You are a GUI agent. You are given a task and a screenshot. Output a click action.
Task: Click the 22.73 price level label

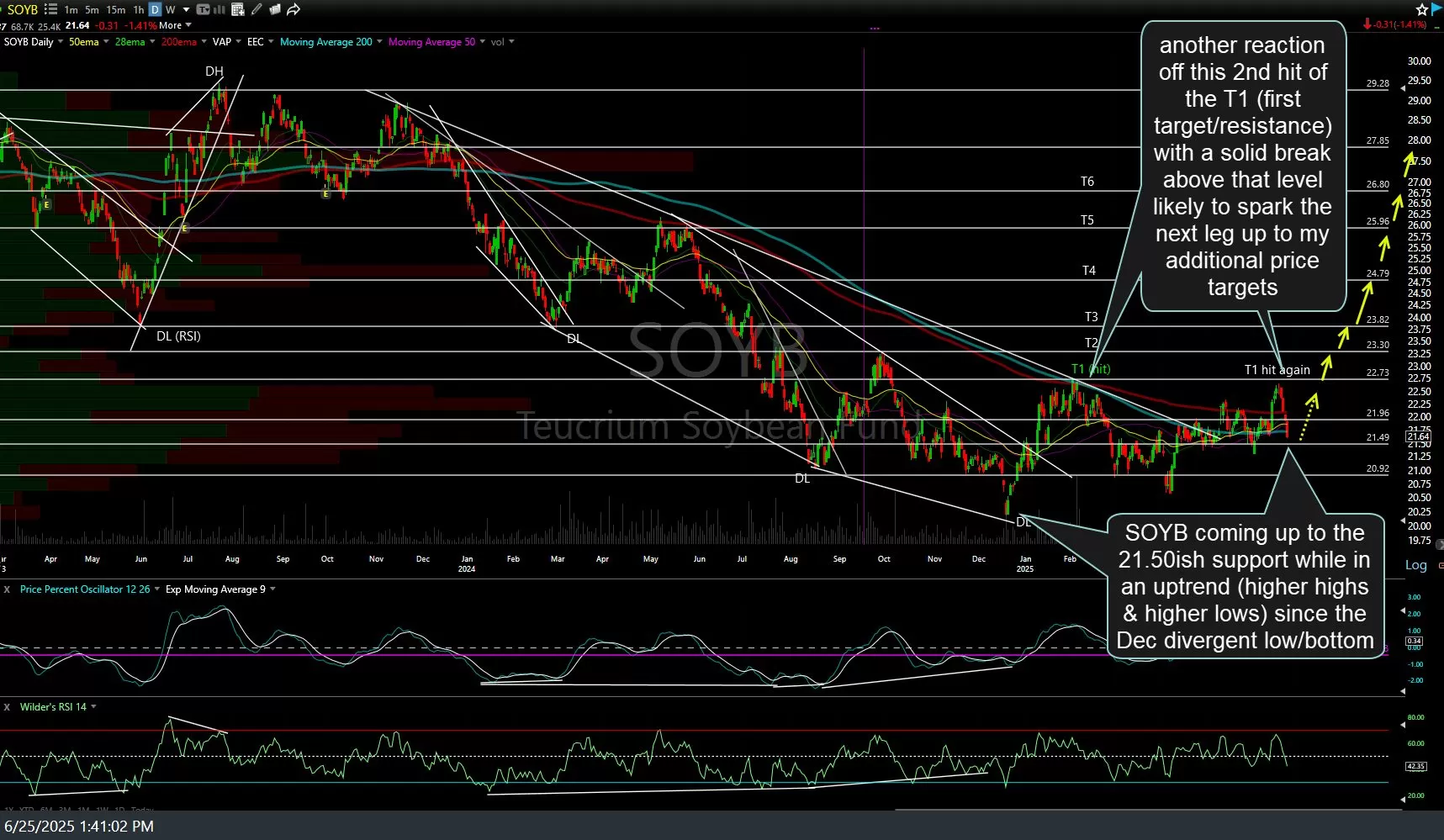(x=1378, y=372)
